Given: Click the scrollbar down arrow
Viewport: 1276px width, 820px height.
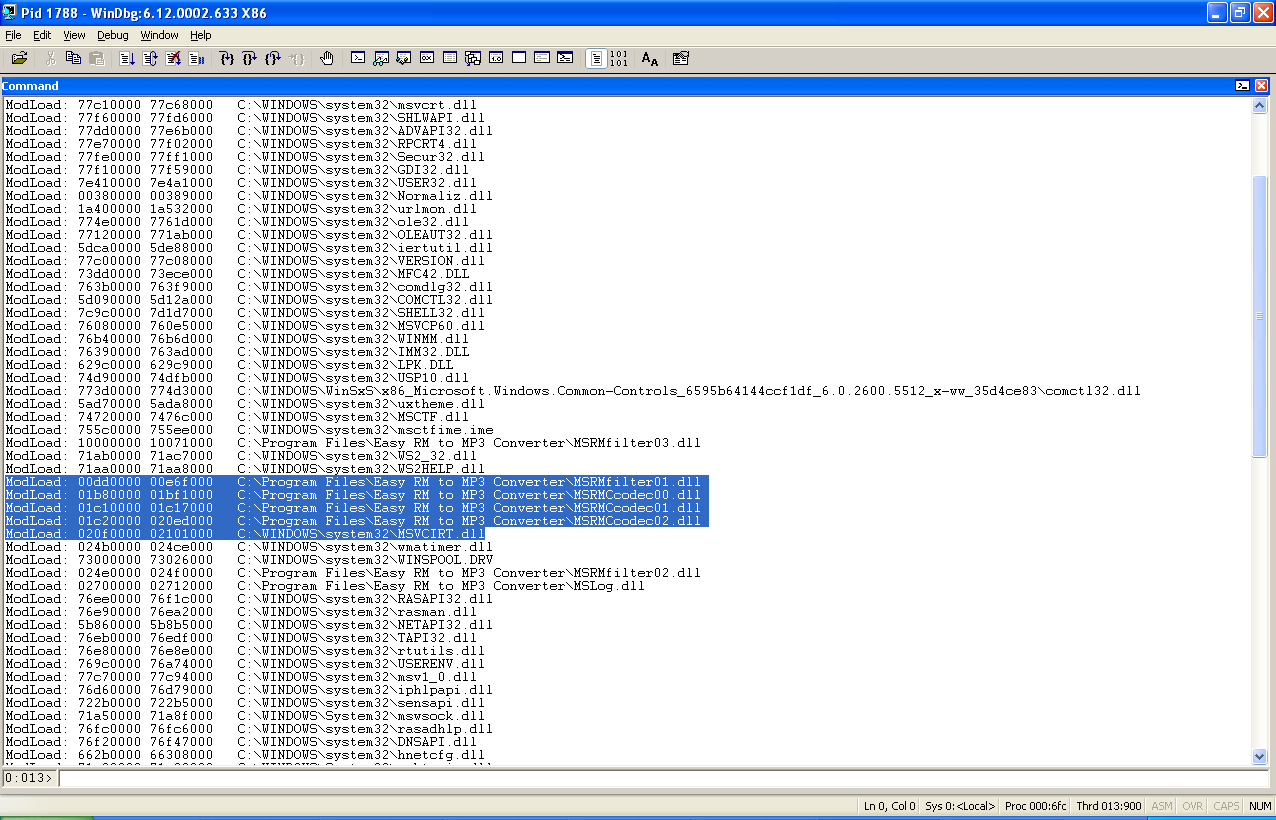Looking at the screenshot, I should point(1260,757).
